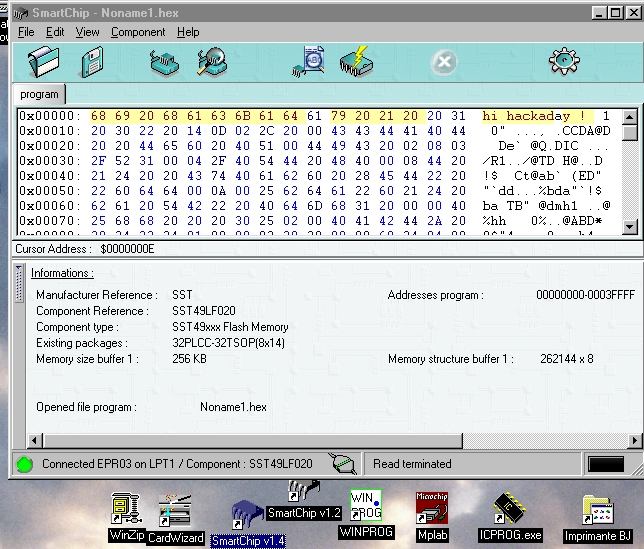Save file using the floppy disk icon
Viewport: 644px width, 549px height.
click(91, 62)
